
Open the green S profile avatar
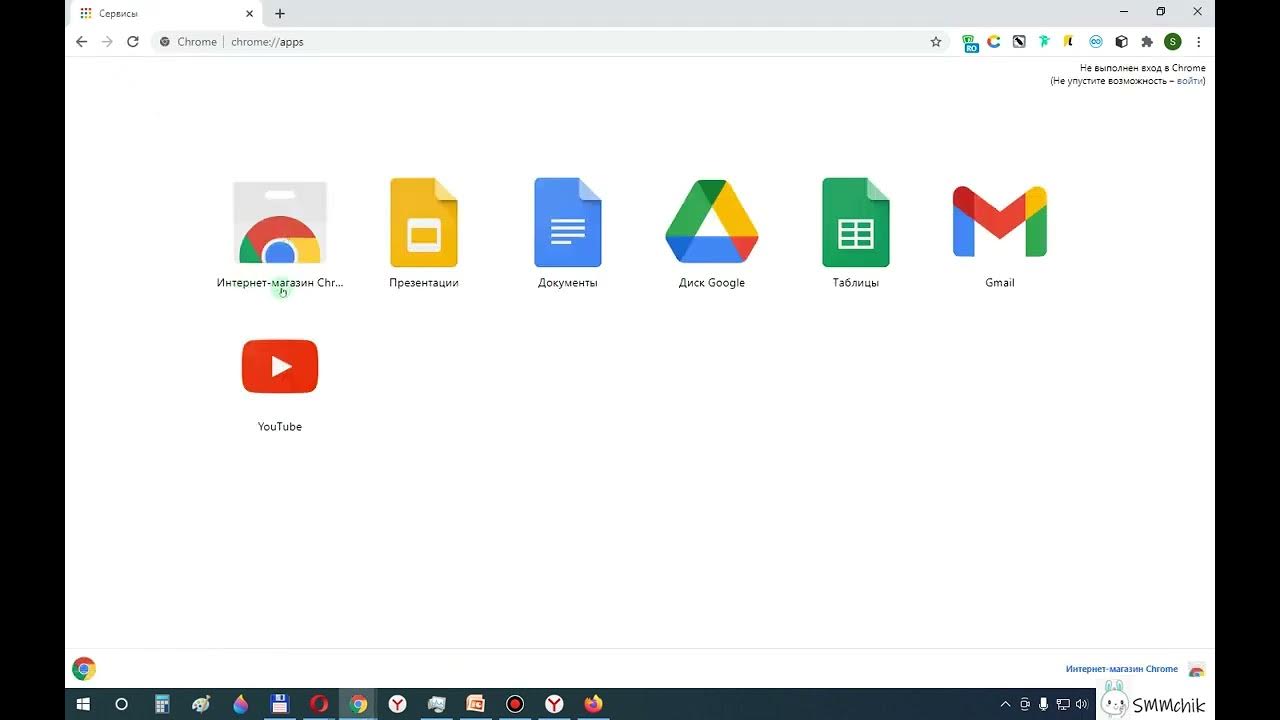pos(1173,42)
